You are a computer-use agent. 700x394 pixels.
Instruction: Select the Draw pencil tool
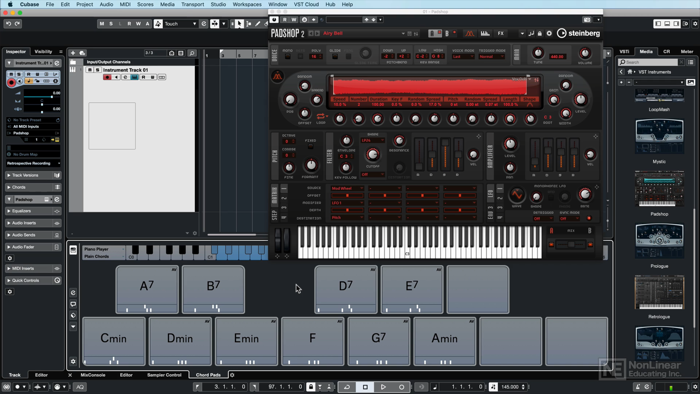258,24
